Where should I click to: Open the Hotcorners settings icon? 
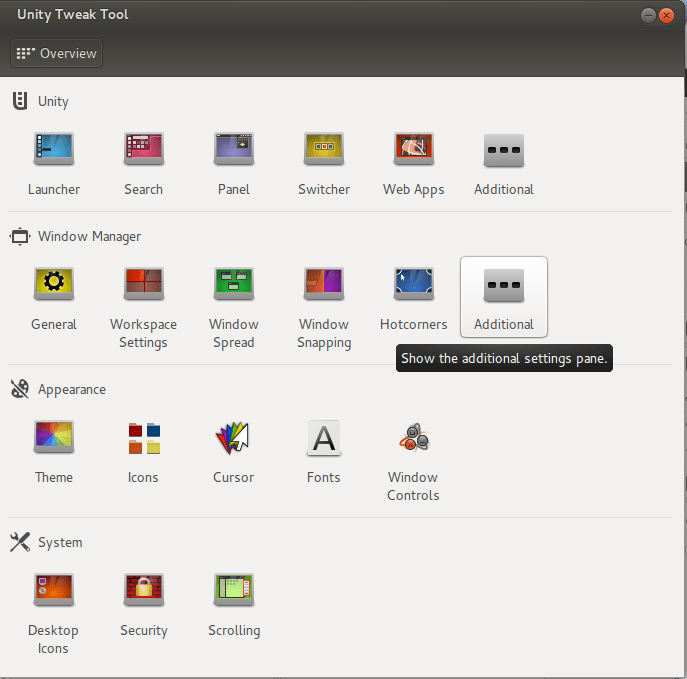414,284
